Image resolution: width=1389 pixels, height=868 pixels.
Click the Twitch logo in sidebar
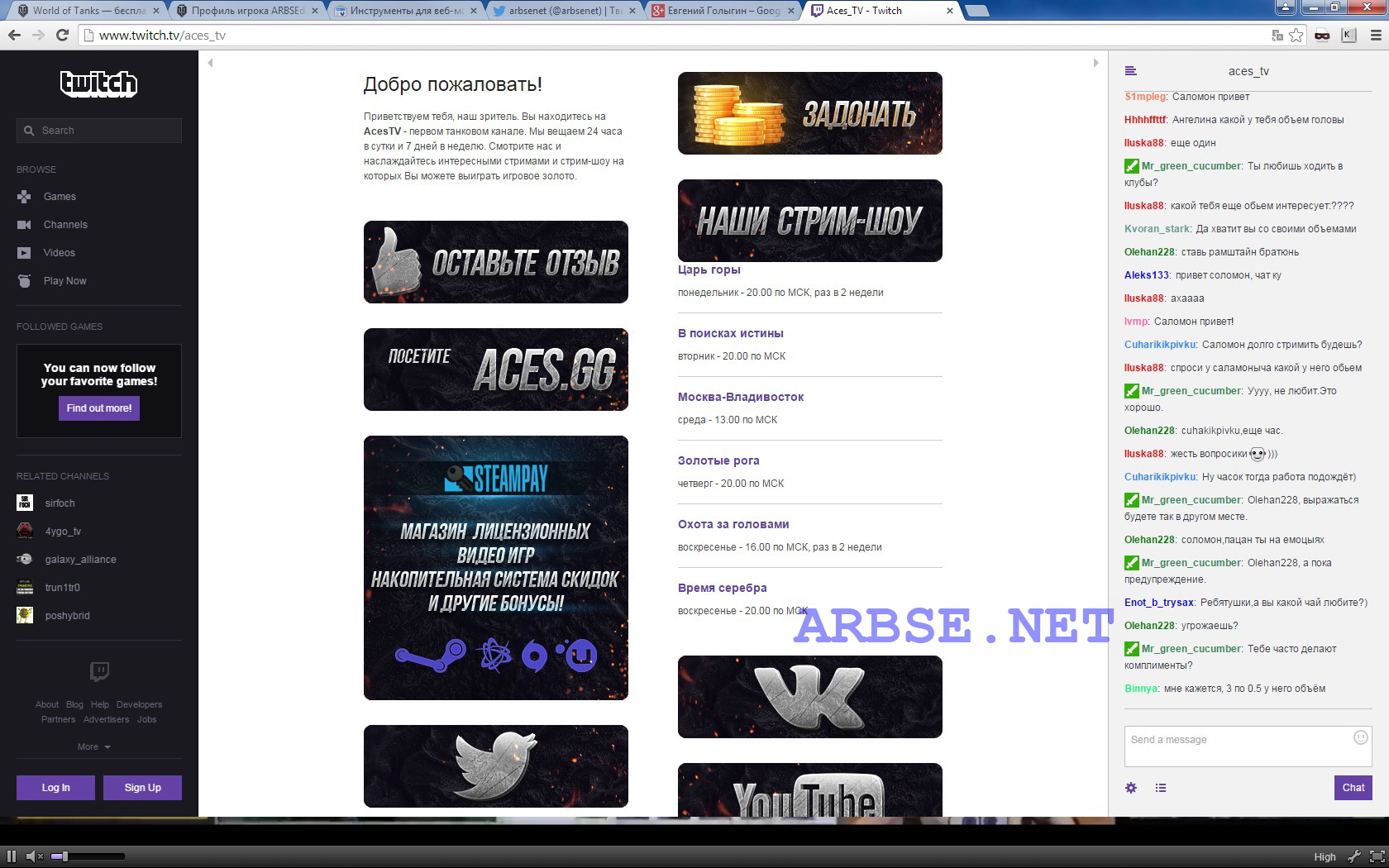pos(99,83)
